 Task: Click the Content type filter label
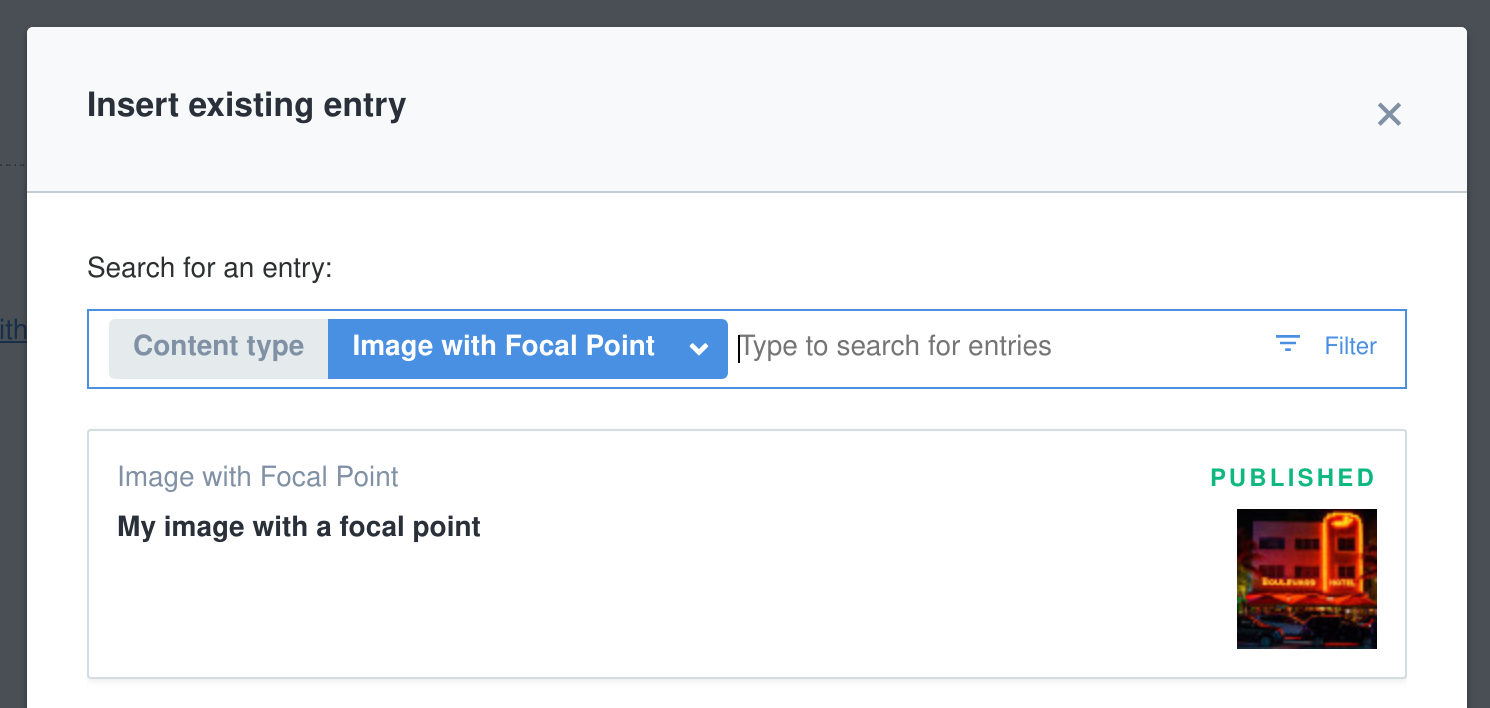[218, 347]
